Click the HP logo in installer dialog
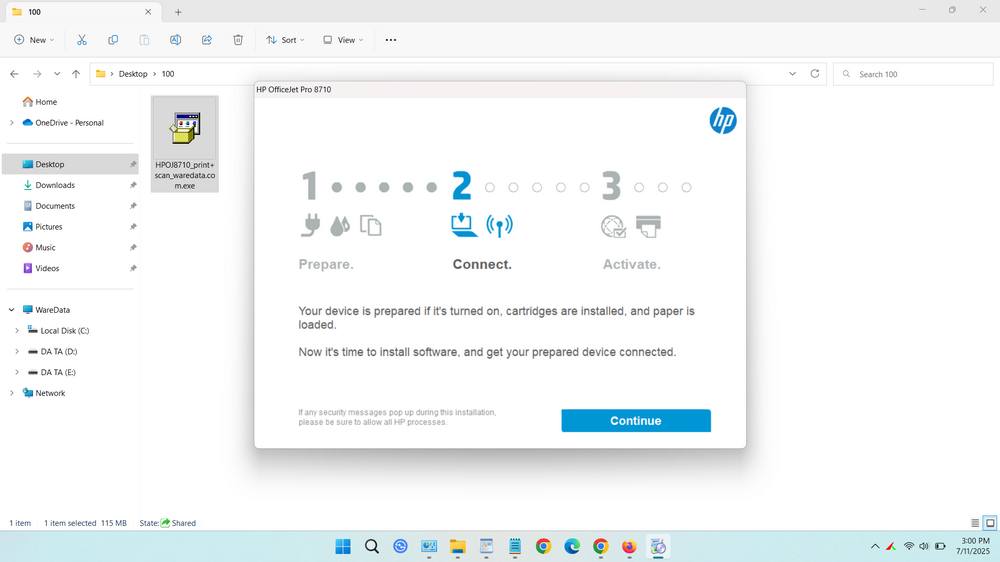The image size is (1000, 562). [723, 121]
